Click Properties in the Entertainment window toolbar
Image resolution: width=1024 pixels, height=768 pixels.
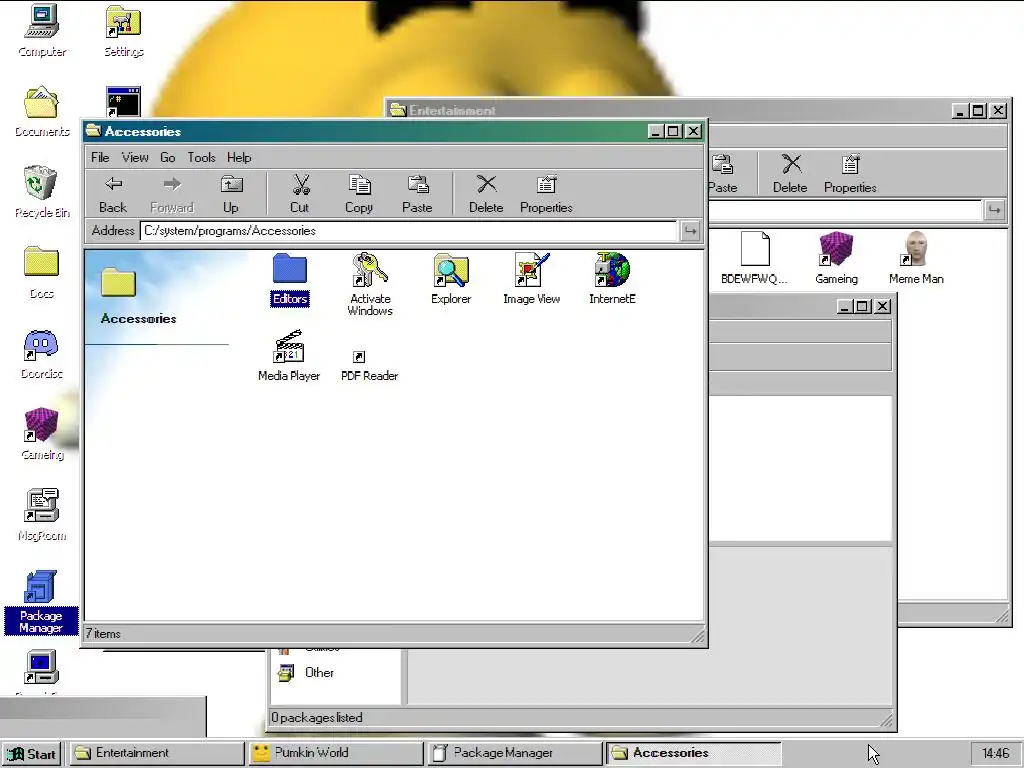(850, 174)
